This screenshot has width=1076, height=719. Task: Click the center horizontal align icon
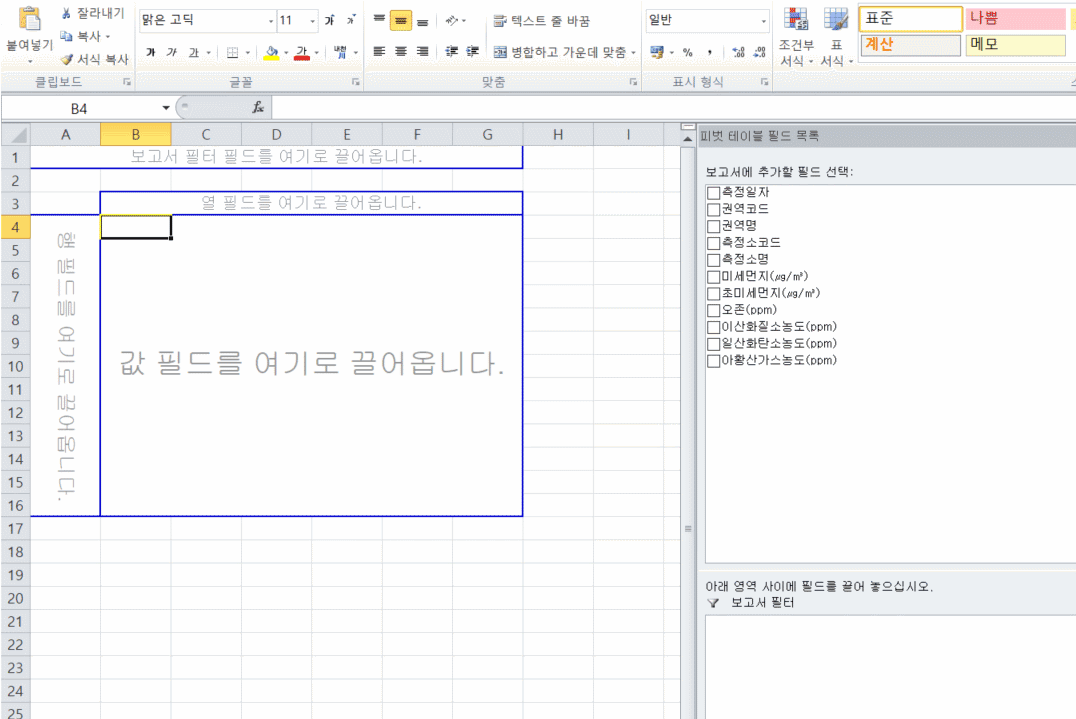(x=400, y=52)
